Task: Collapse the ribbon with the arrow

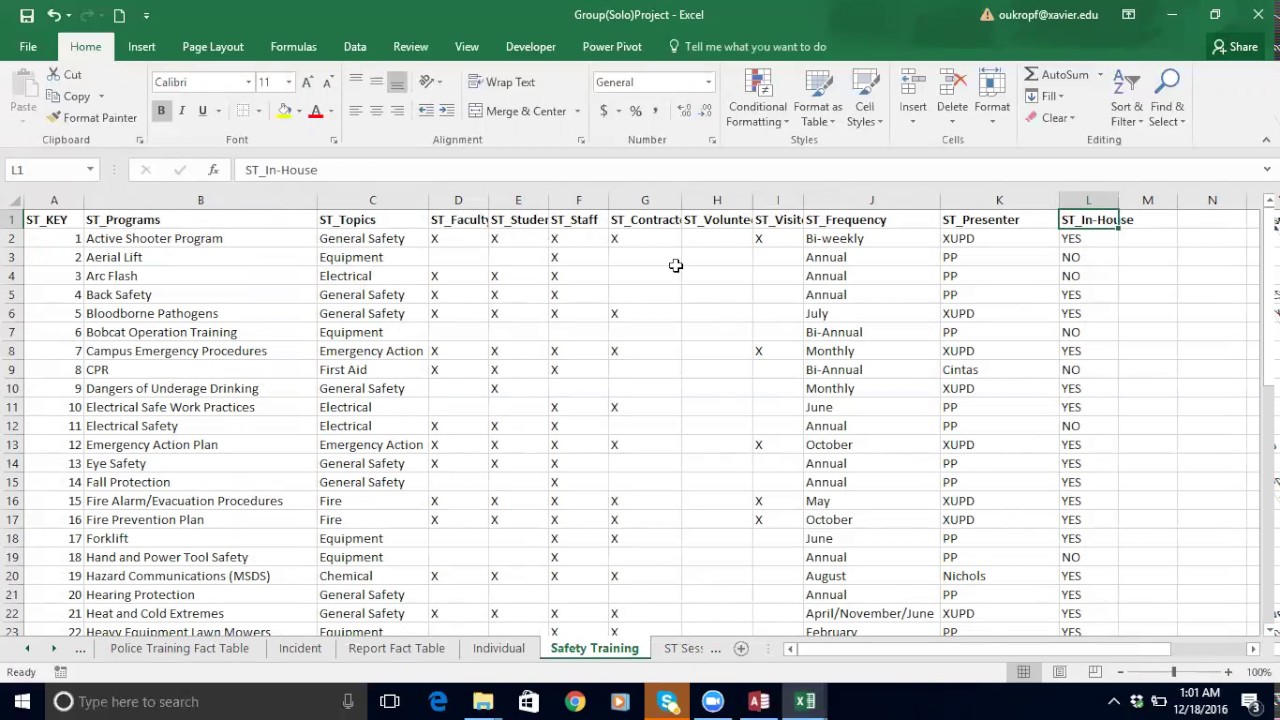Action: pos(1267,140)
